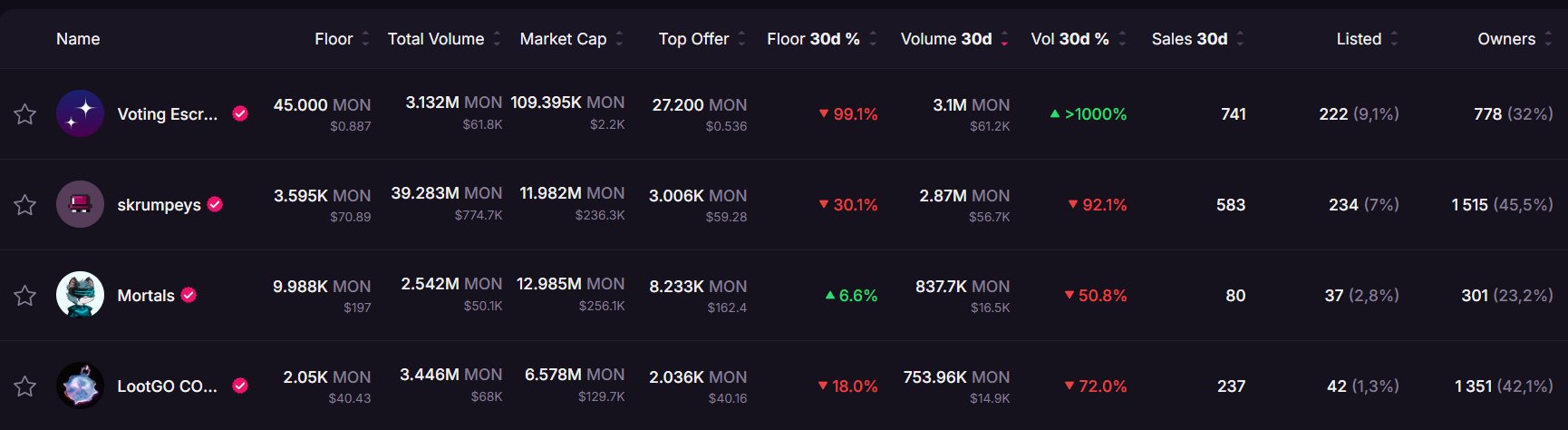Click the LootGO collection avatar
The image size is (1568, 430).
pos(80,386)
